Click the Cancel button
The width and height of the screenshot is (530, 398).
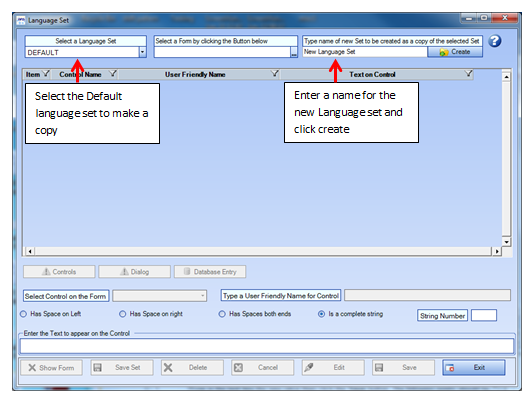tap(263, 368)
